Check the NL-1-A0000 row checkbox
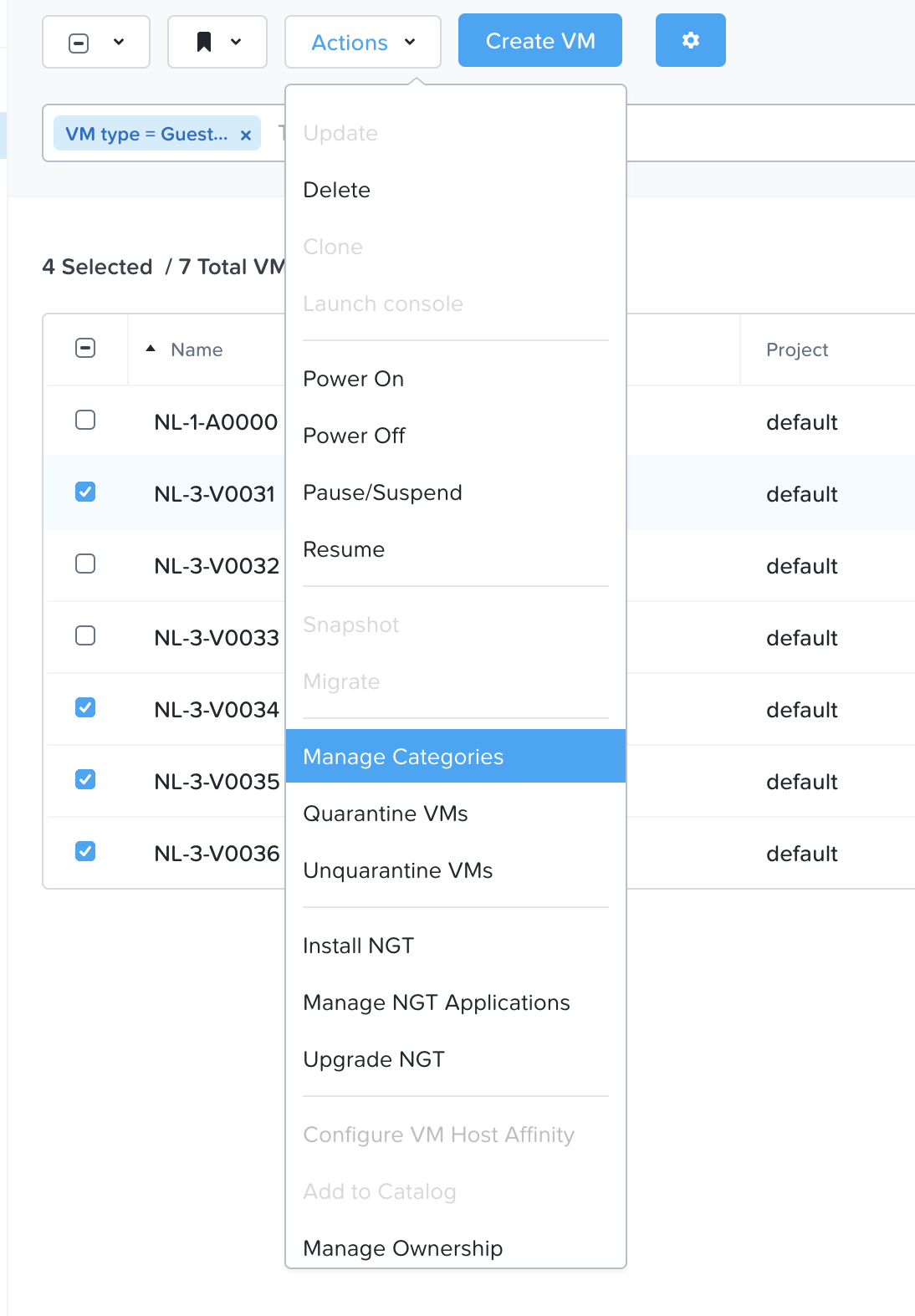 pos(85,420)
